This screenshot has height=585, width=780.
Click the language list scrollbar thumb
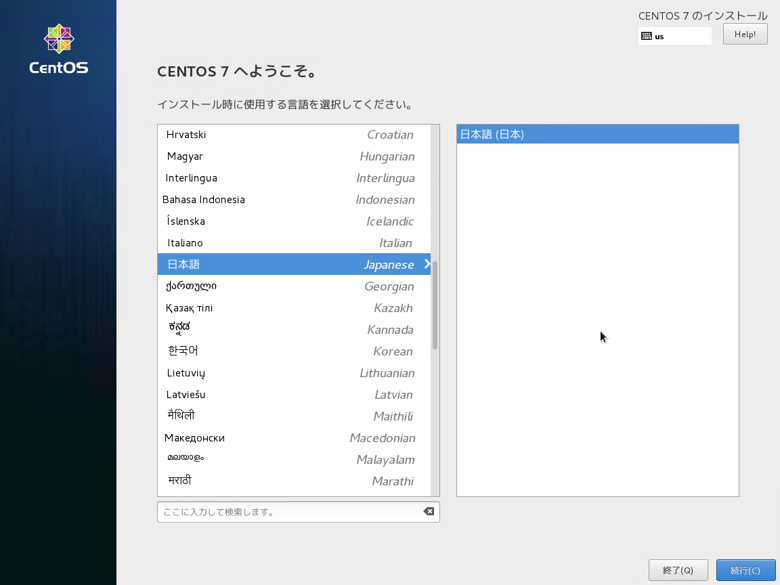pyautogui.click(x=435, y=305)
